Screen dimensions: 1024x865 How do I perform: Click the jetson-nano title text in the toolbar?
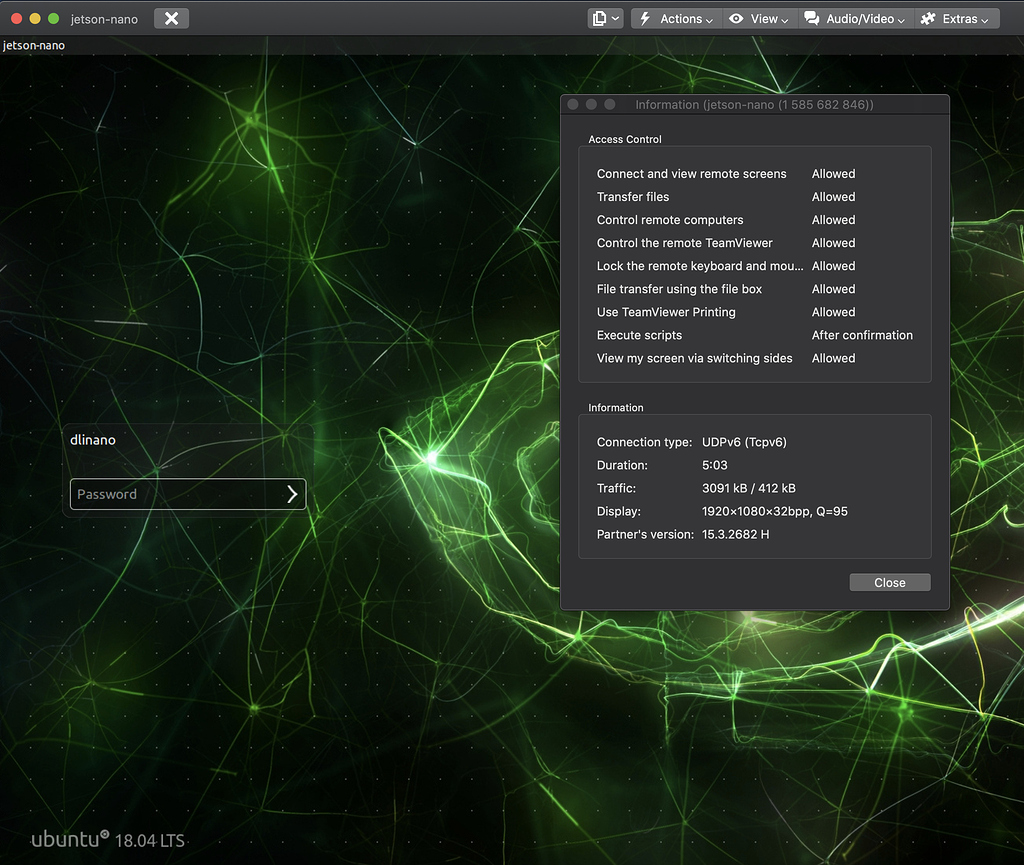104,19
